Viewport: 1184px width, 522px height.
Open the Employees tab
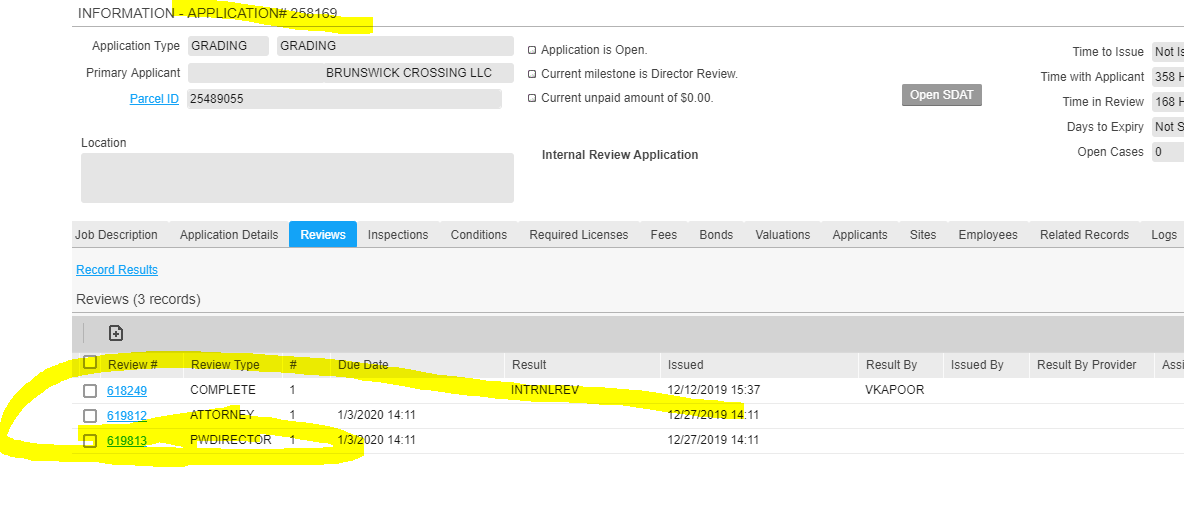[x=988, y=235]
